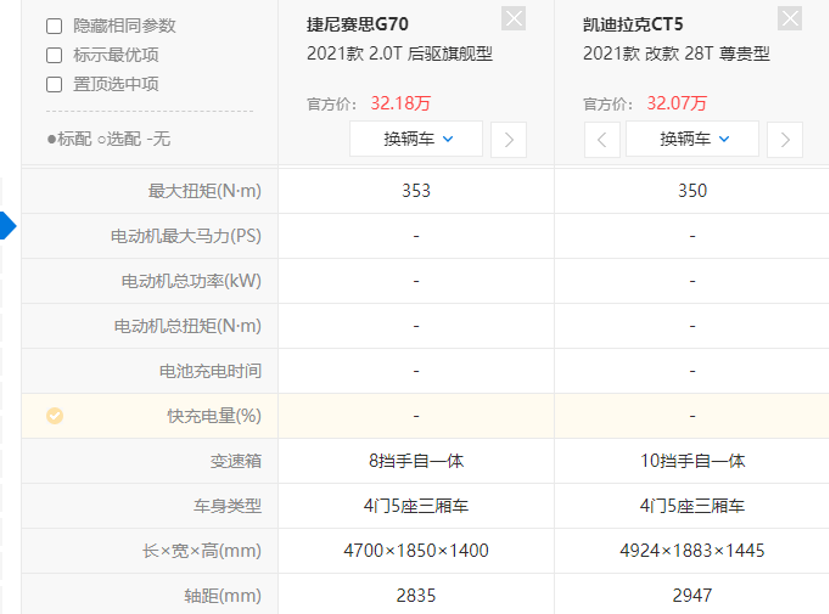Open the 捷尼赛思G70 model title

coord(357,24)
